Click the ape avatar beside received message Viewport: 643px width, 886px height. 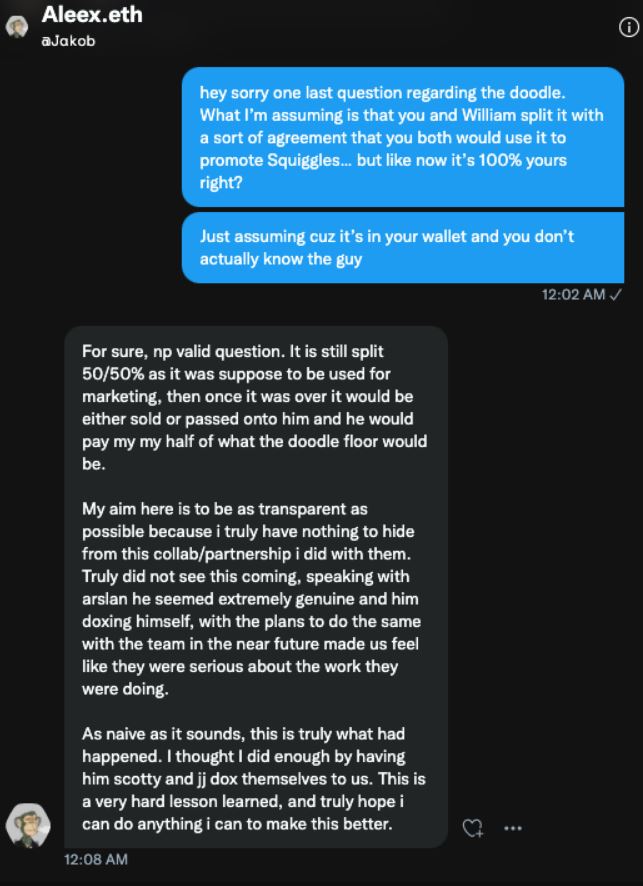coord(28,826)
